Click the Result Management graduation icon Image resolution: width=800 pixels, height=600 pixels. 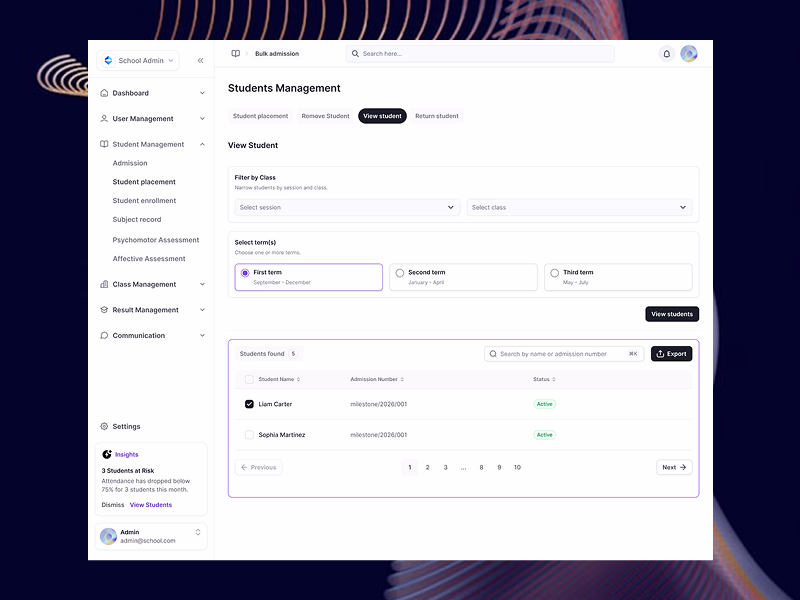(104, 310)
